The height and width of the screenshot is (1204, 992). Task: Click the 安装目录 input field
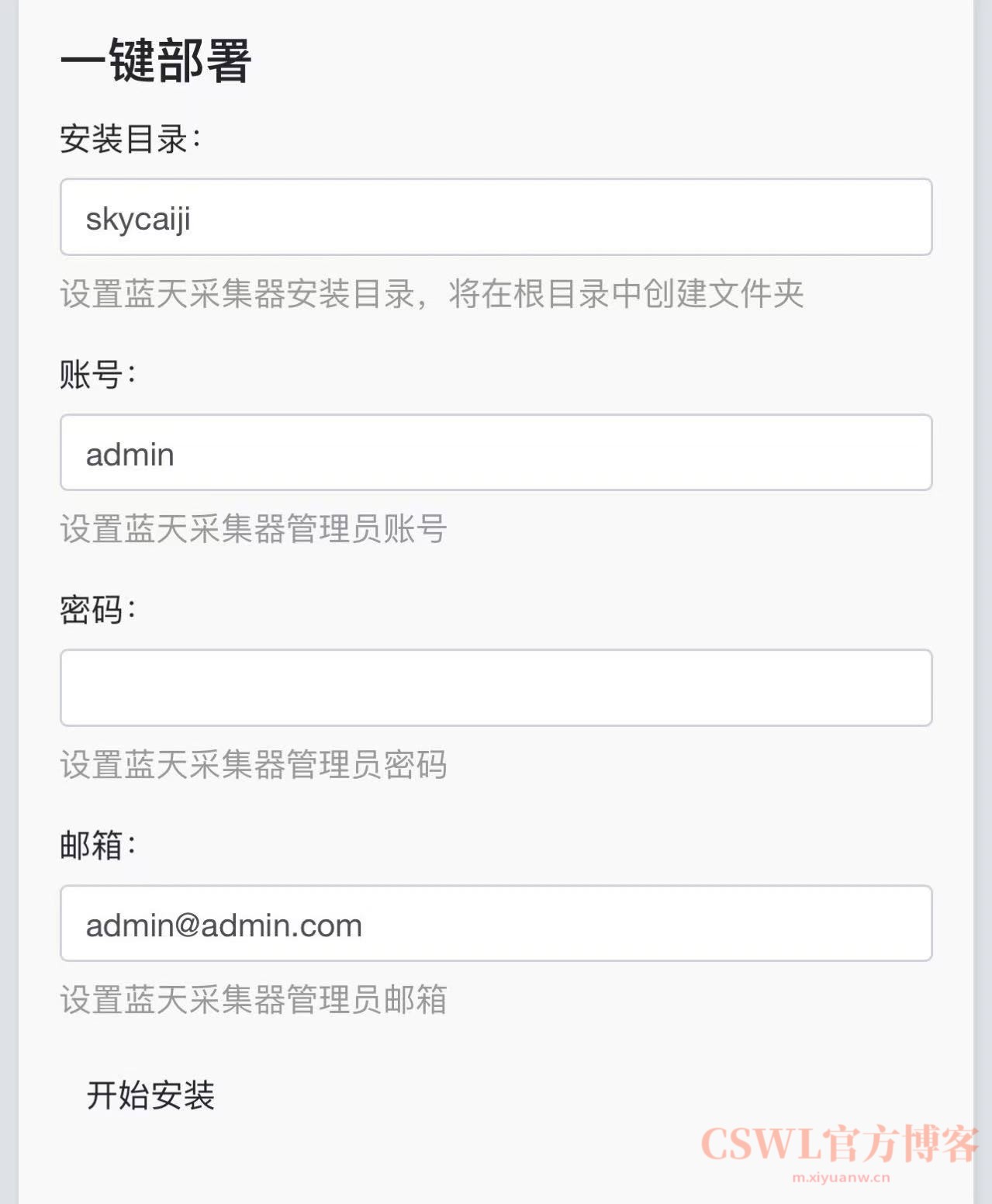[496, 217]
